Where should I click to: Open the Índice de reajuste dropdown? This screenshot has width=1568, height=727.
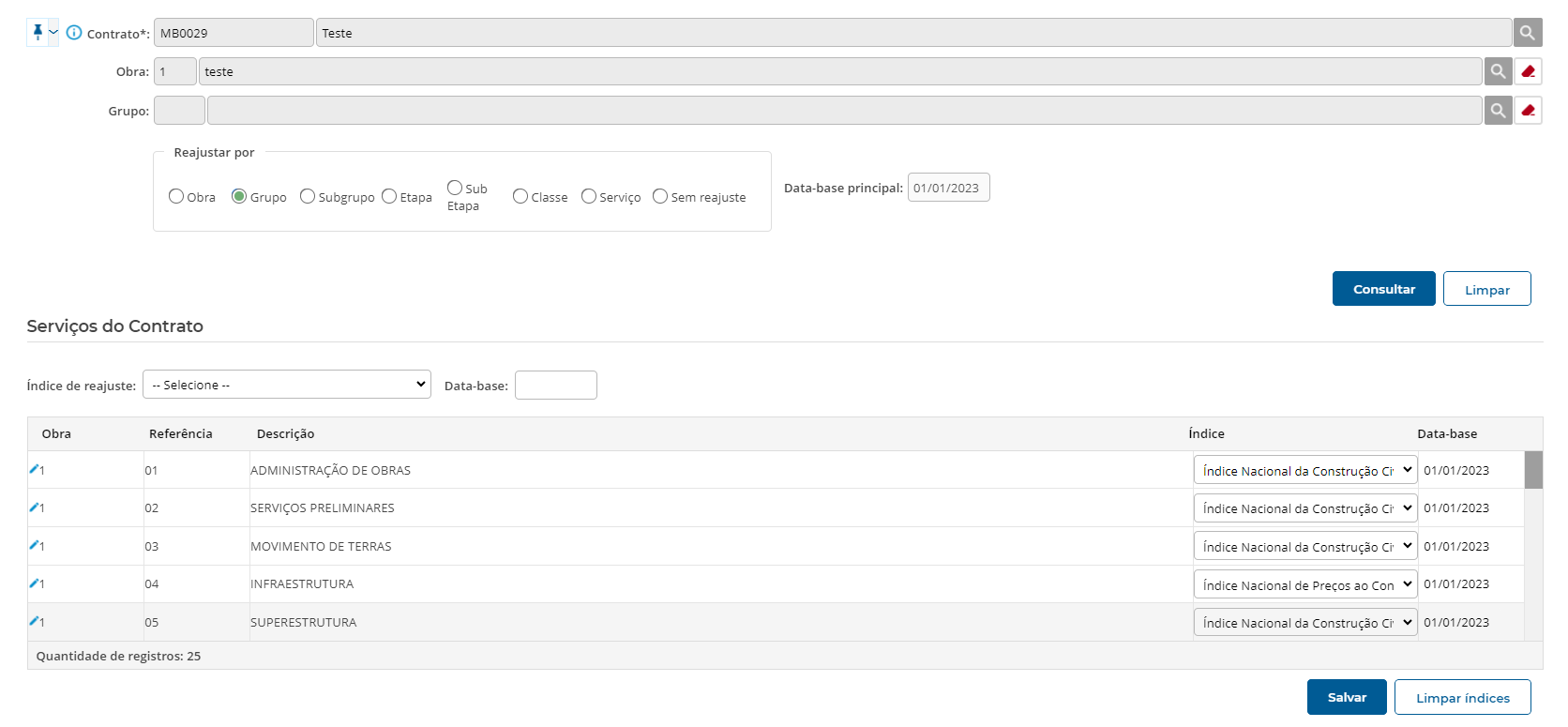[286, 385]
